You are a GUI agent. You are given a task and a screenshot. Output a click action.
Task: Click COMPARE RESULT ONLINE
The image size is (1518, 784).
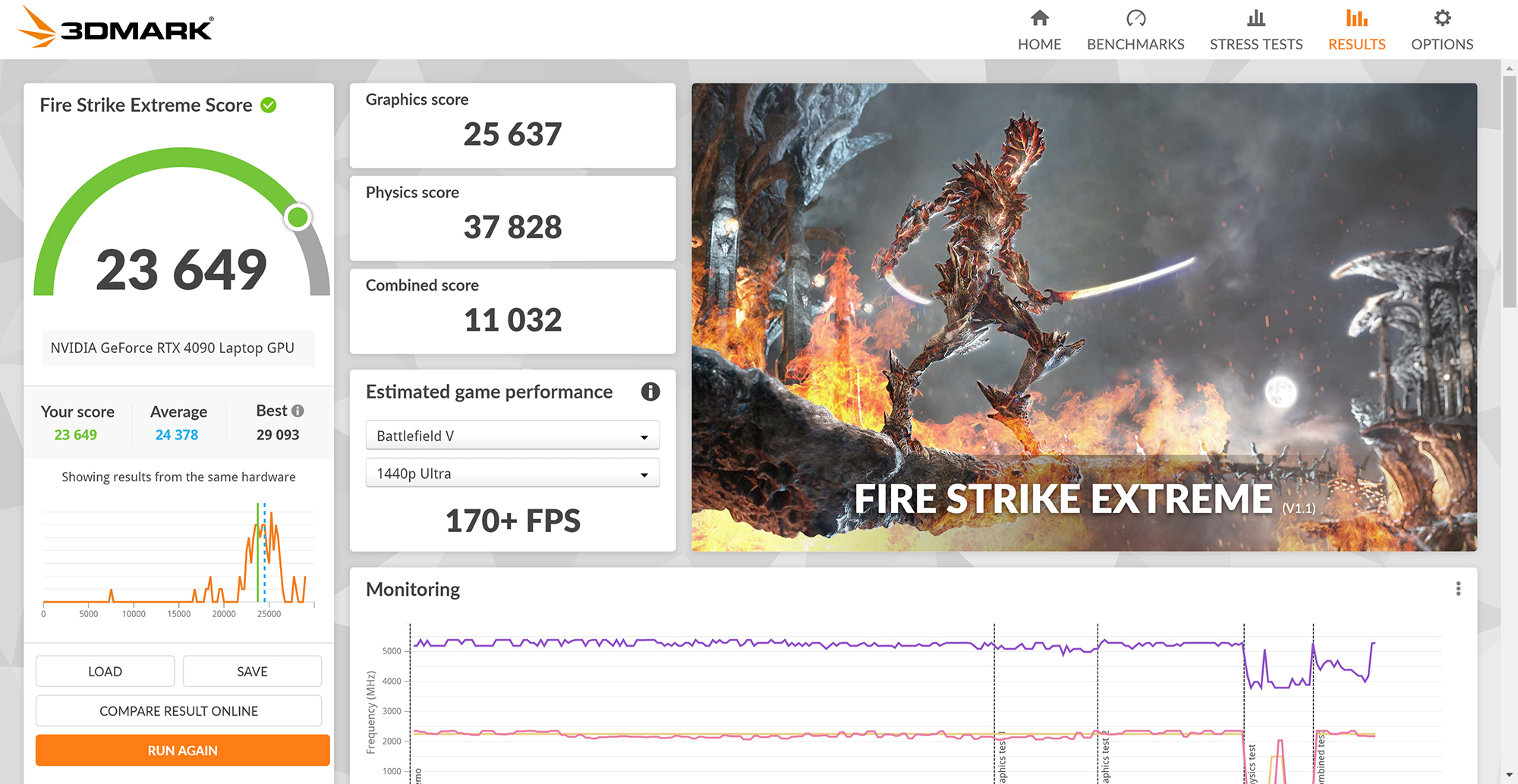[x=178, y=711]
